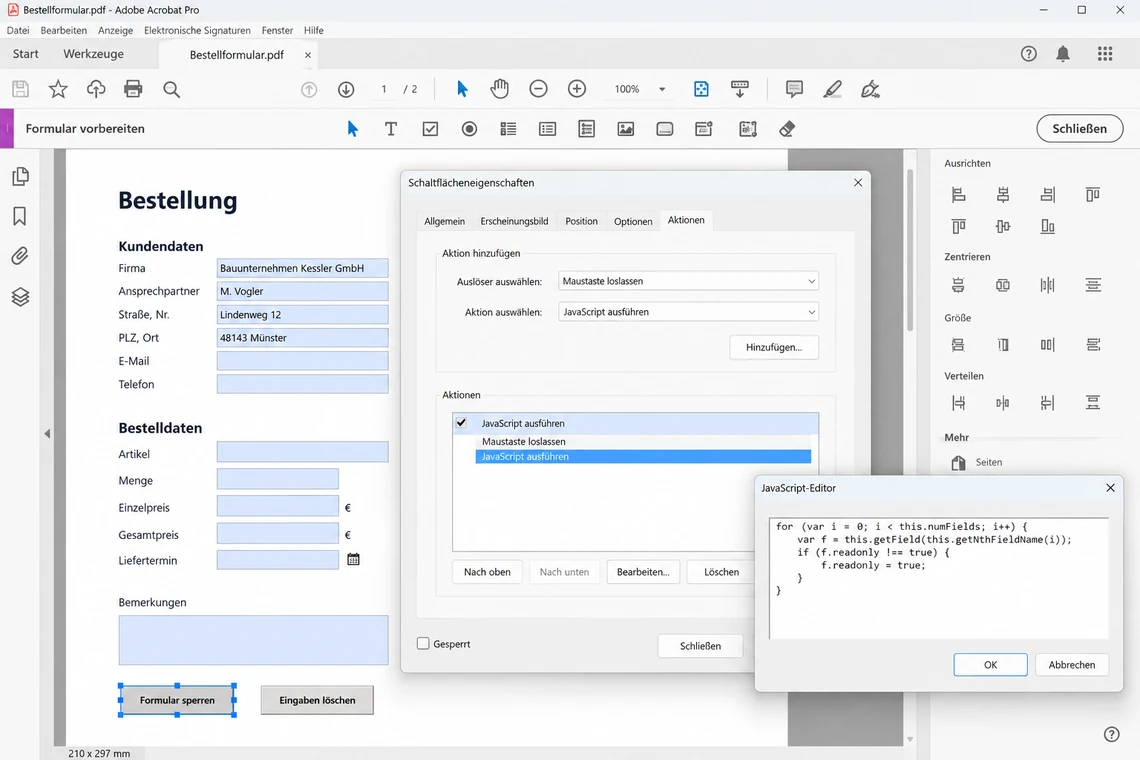
Task: Click the Bearbeiten... button
Action: [x=643, y=572]
